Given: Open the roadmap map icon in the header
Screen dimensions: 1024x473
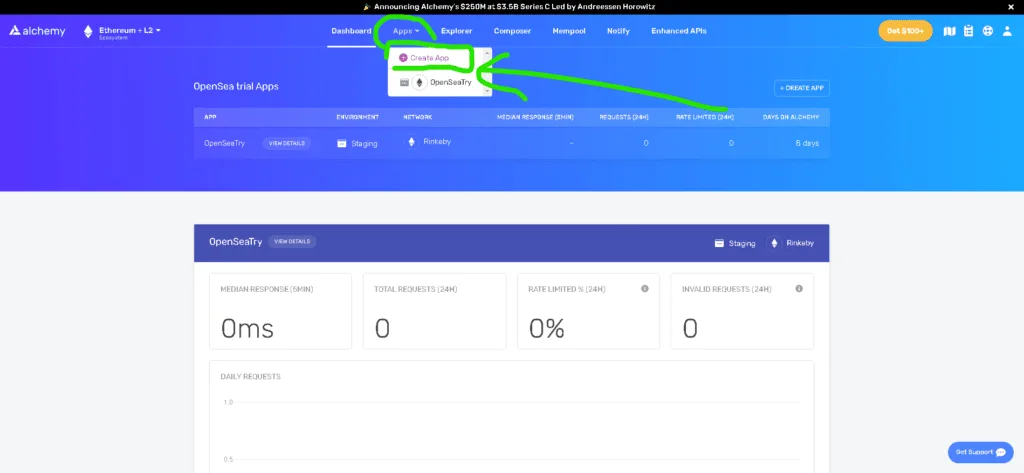Looking at the screenshot, I should point(950,31).
